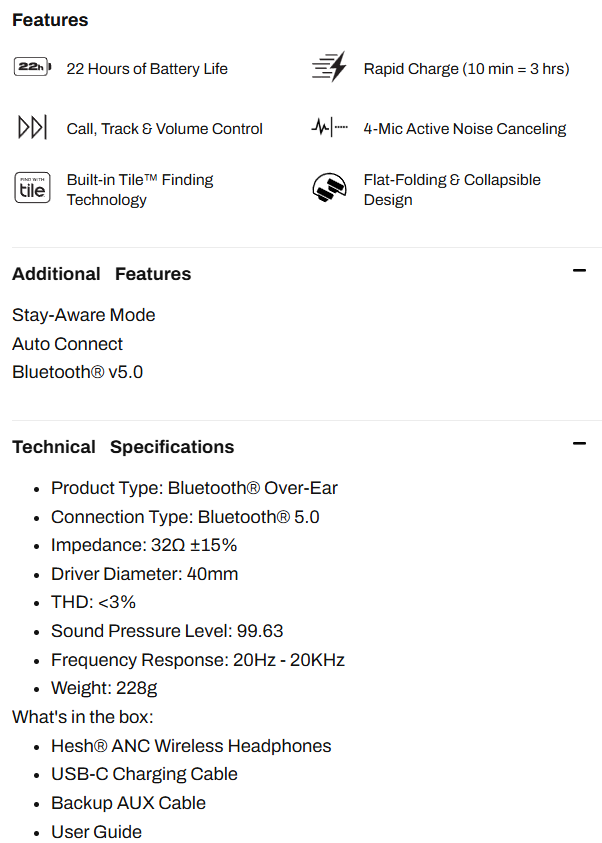Click the Stay-Aware Mode item
The width and height of the screenshot is (602, 843).
[84, 315]
